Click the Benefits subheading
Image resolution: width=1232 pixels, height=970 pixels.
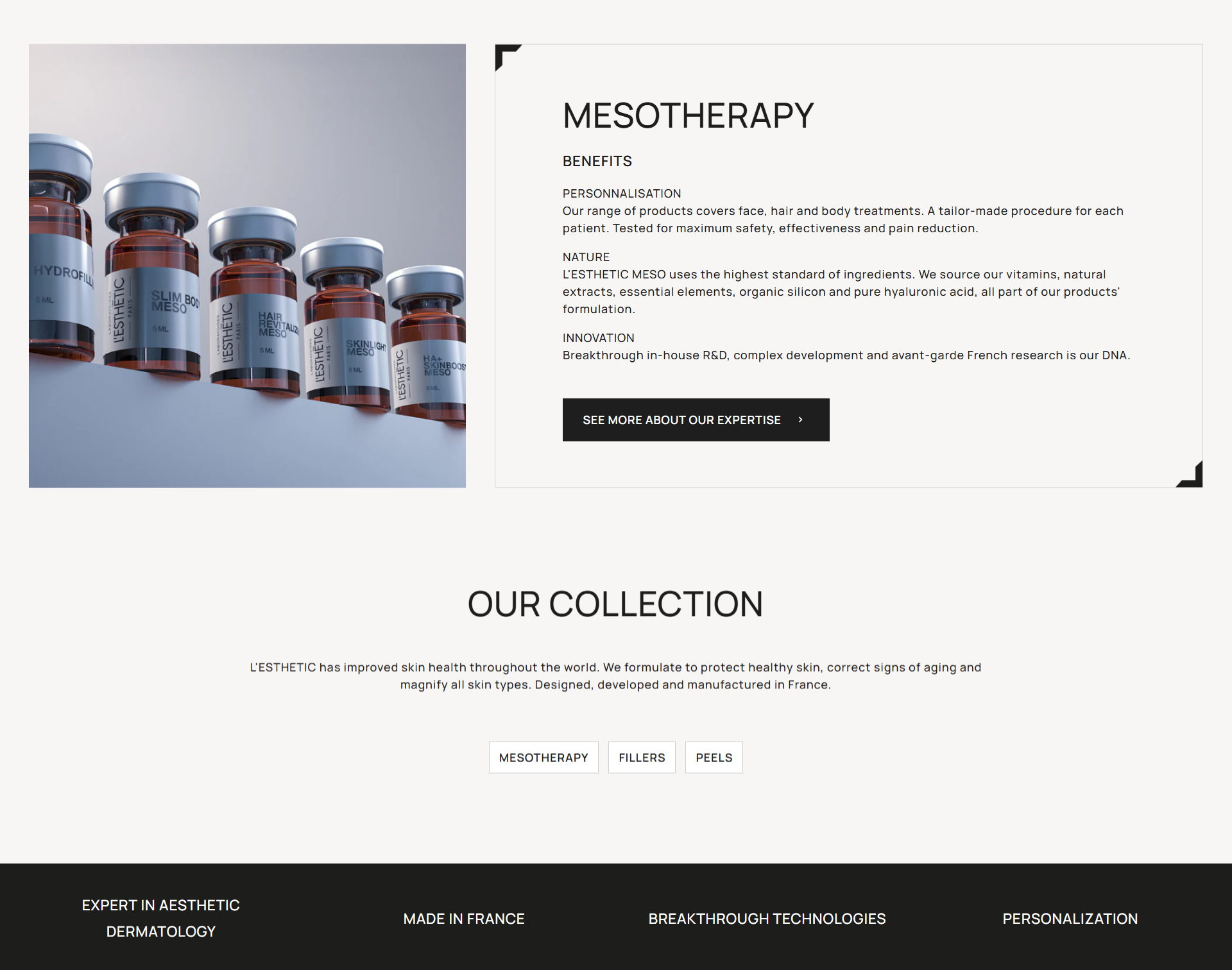point(597,161)
